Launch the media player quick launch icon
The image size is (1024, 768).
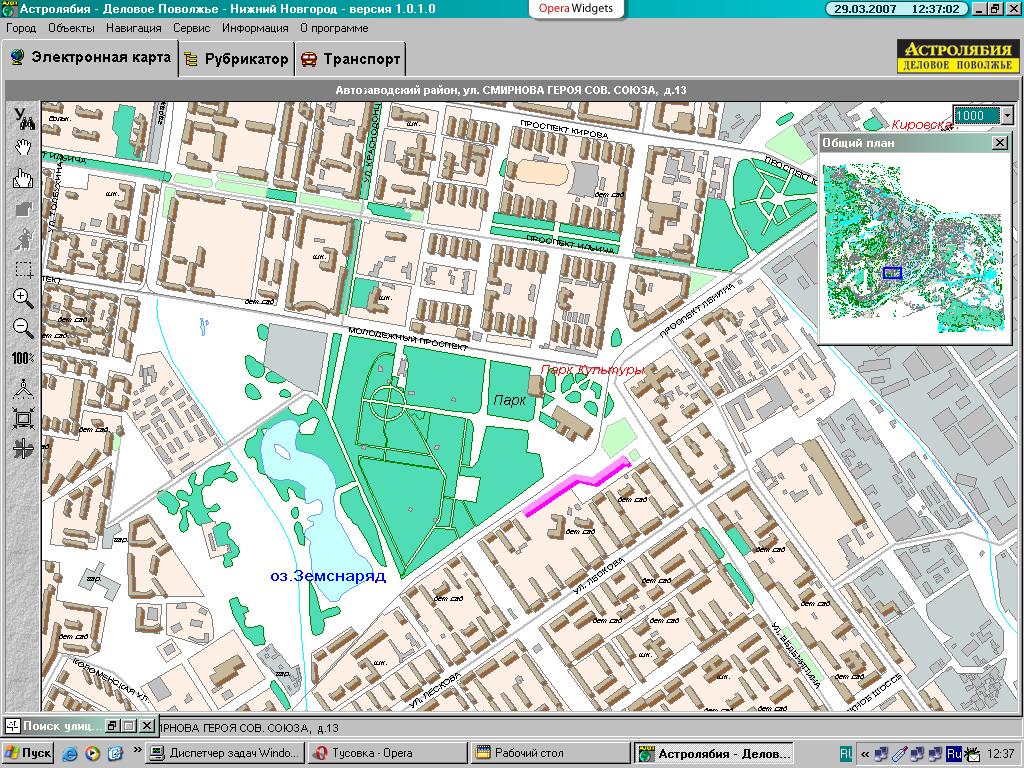92,753
